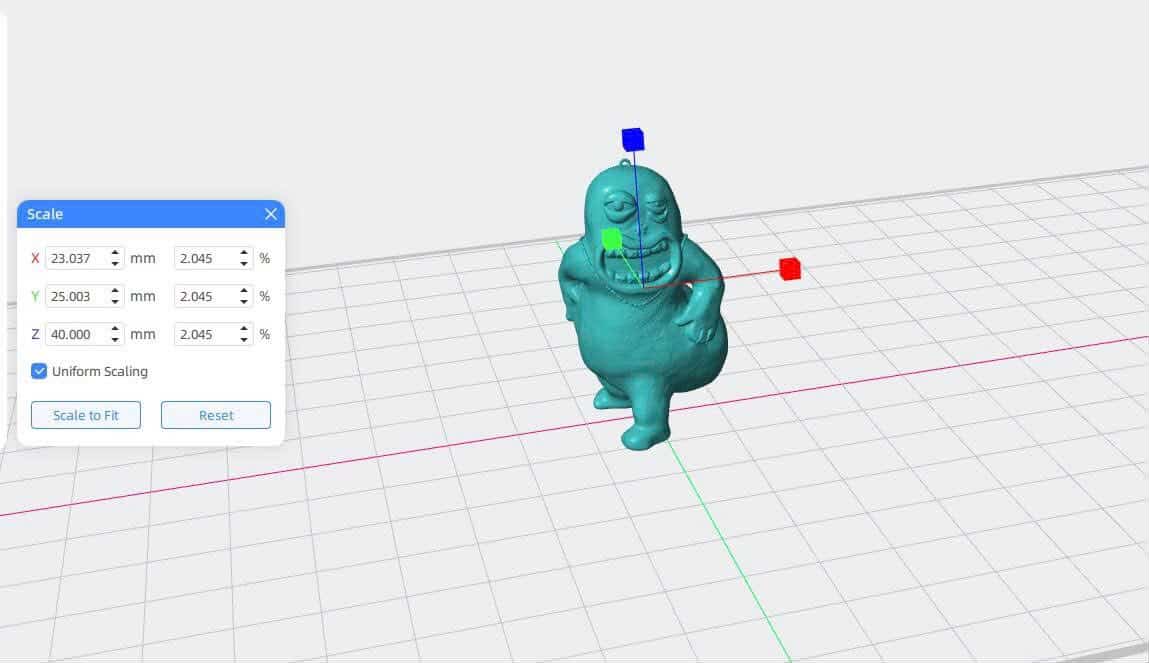Viewport: 1149px width, 663px height.
Task: Click the Scale to Fit button
Action: [x=86, y=415]
